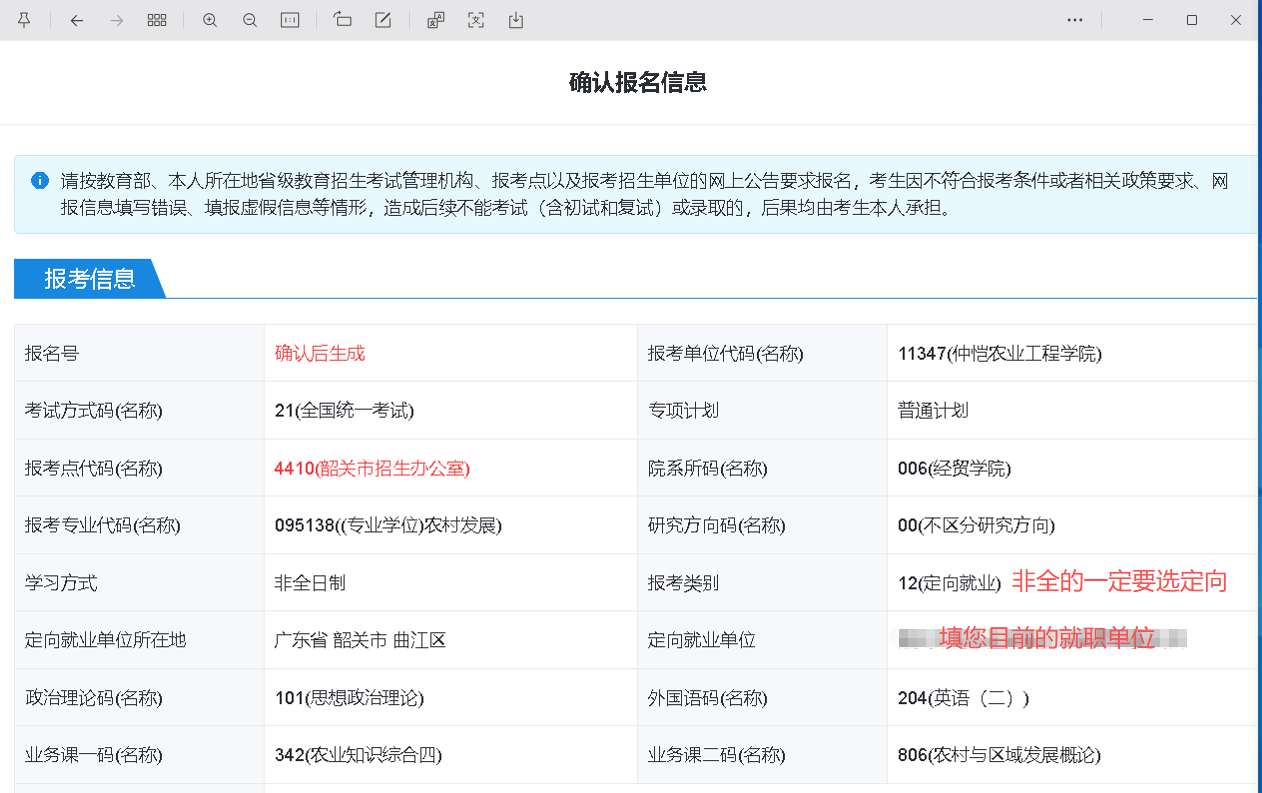Click 006(经贸学院) value
This screenshot has width=1262, height=793.
[954, 468]
